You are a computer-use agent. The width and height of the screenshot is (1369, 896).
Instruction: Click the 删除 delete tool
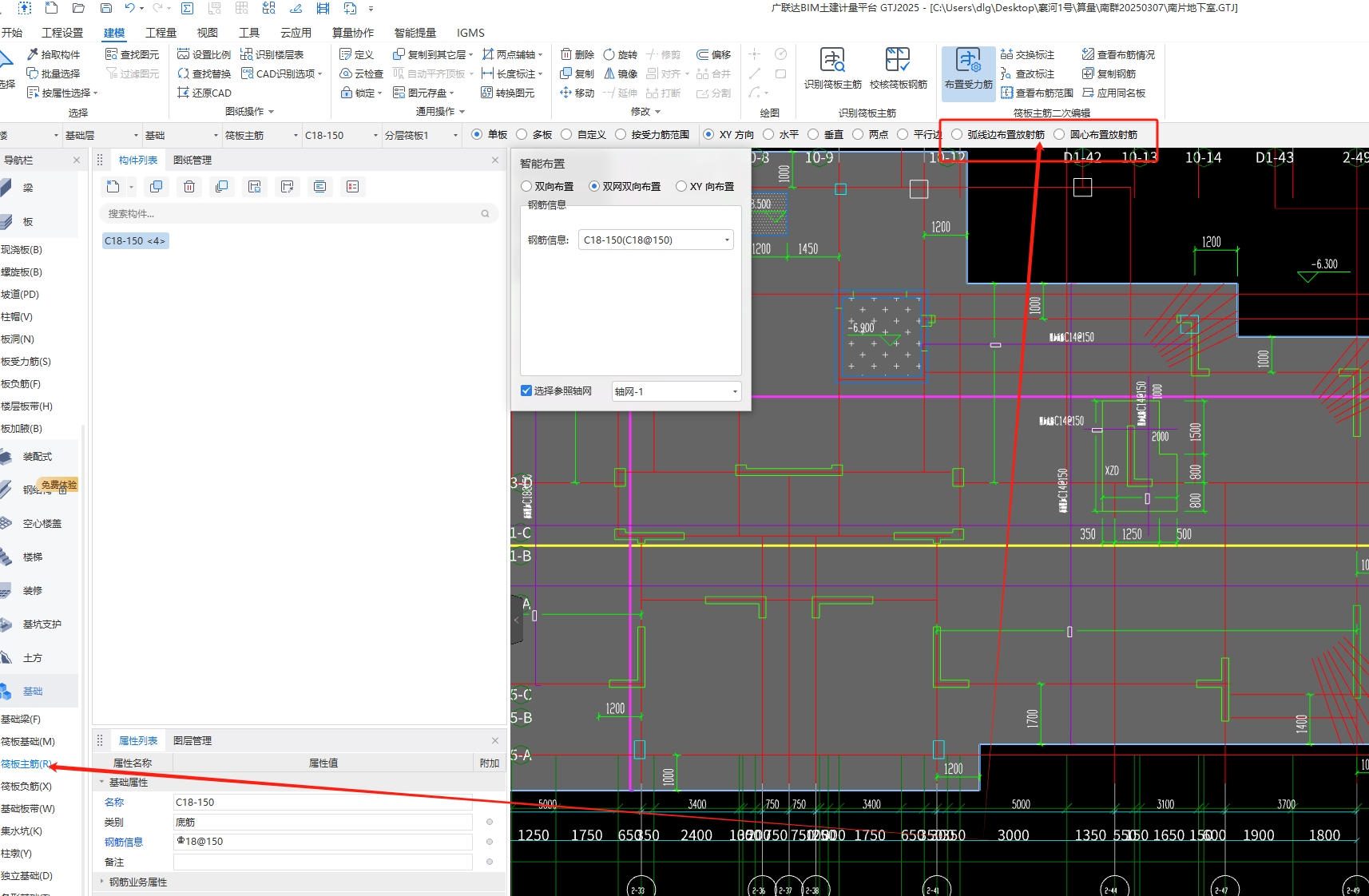point(577,54)
